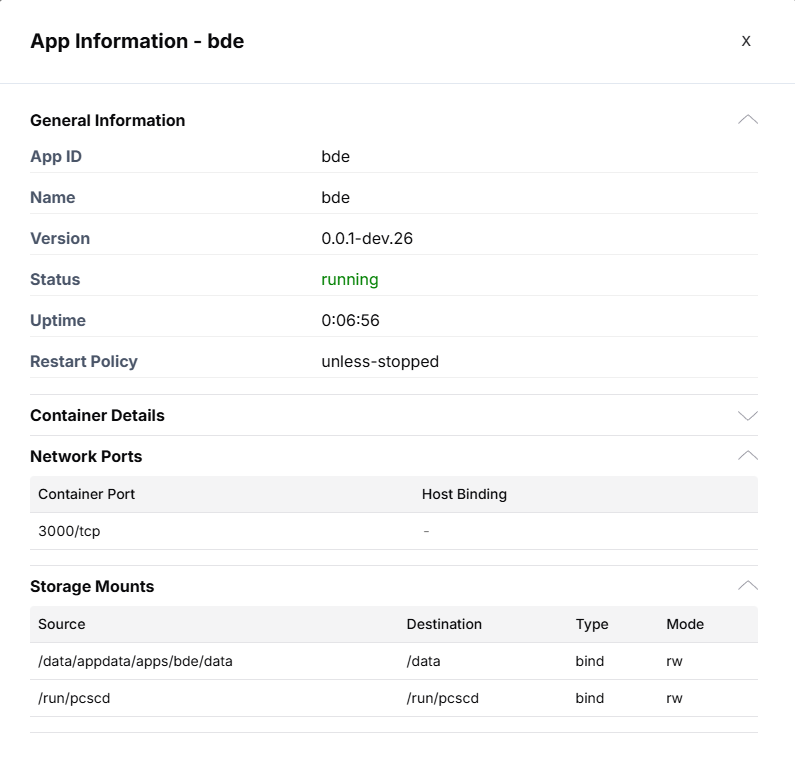Click the Type column header

tap(592, 625)
